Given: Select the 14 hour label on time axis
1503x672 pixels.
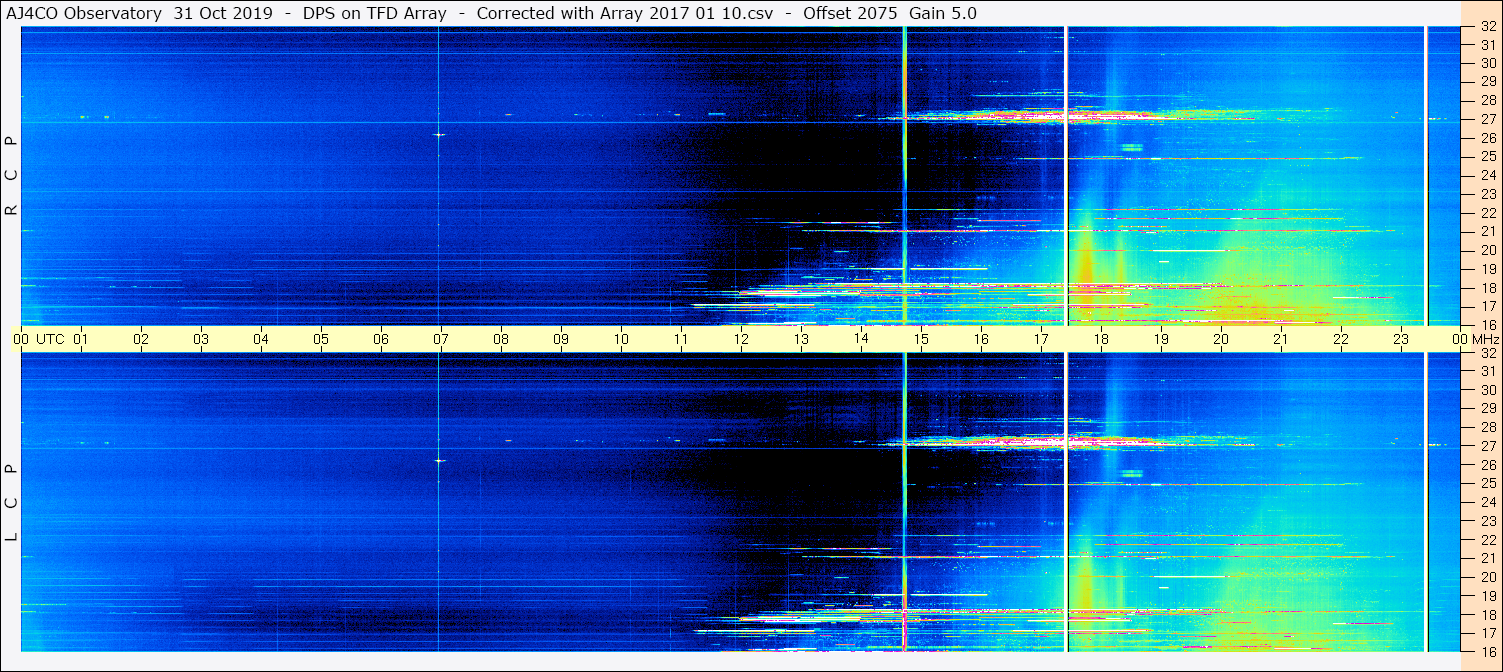Looking at the screenshot, I should point(861,339).
